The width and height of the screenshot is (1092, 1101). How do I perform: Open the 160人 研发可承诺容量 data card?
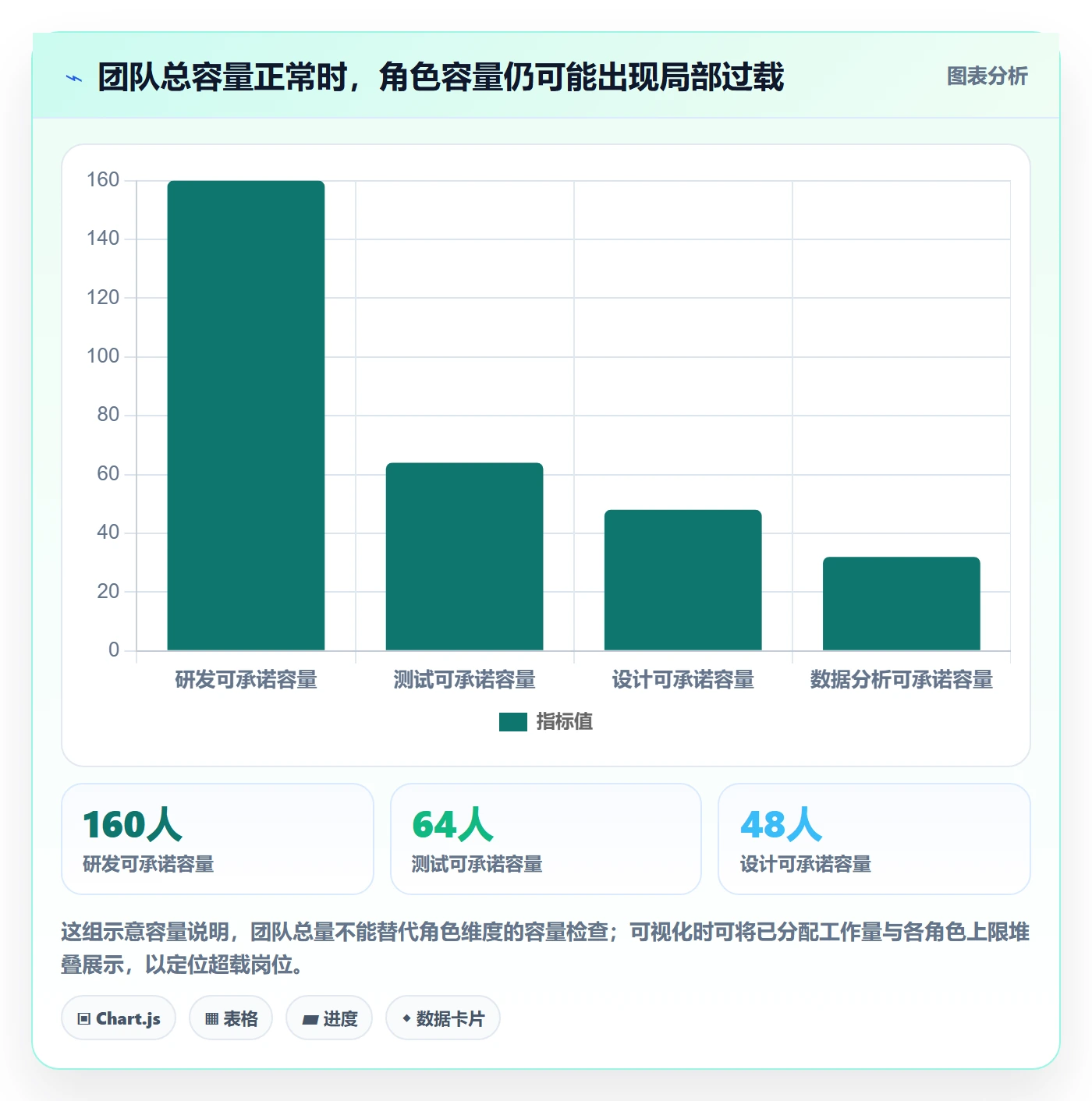pyautogui.click(x=218, y=839)
